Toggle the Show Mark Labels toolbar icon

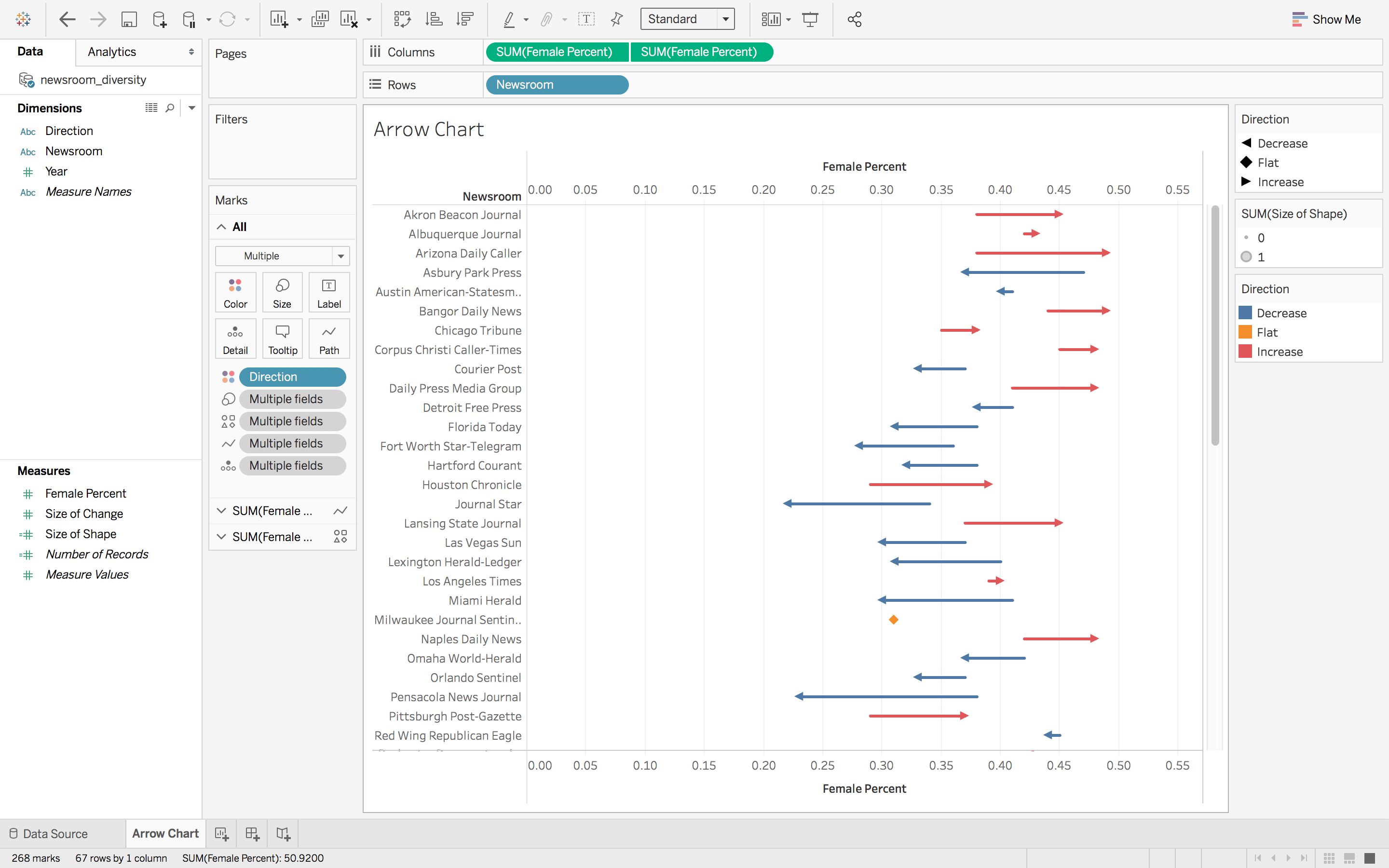click(x=586, y=19)
